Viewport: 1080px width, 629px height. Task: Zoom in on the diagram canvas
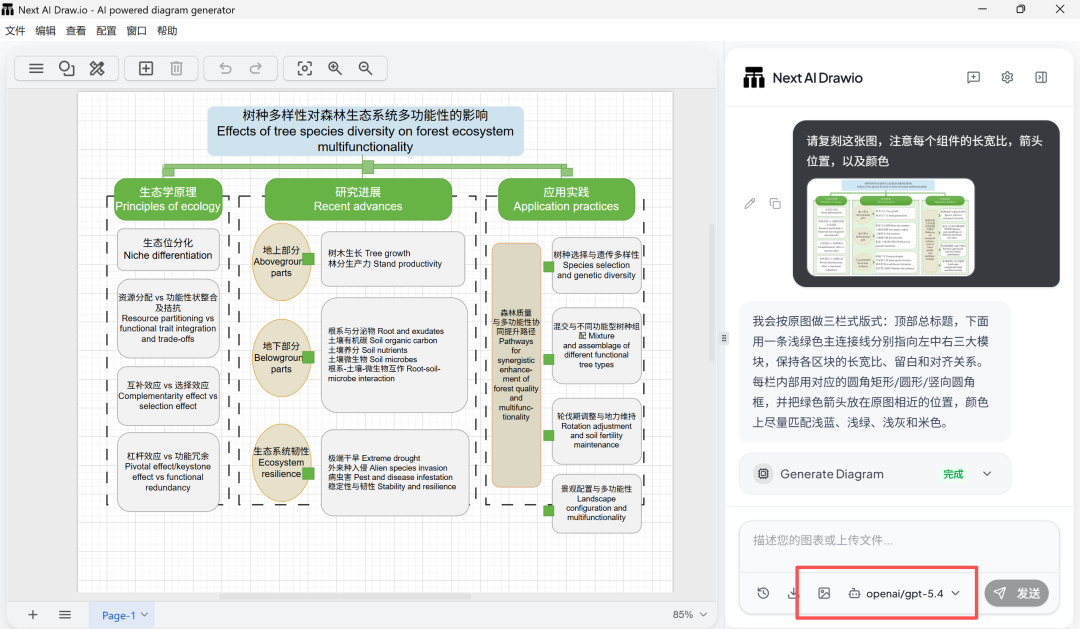[335, 68]
